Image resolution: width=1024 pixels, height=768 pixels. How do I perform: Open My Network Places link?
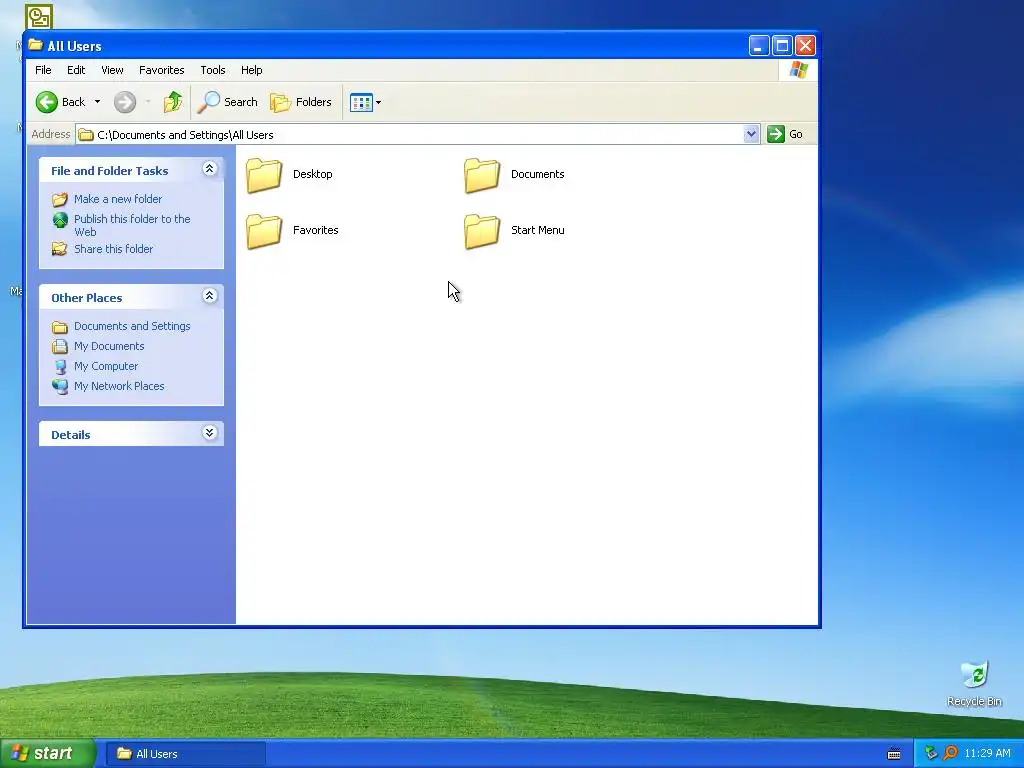click(119, 386)
